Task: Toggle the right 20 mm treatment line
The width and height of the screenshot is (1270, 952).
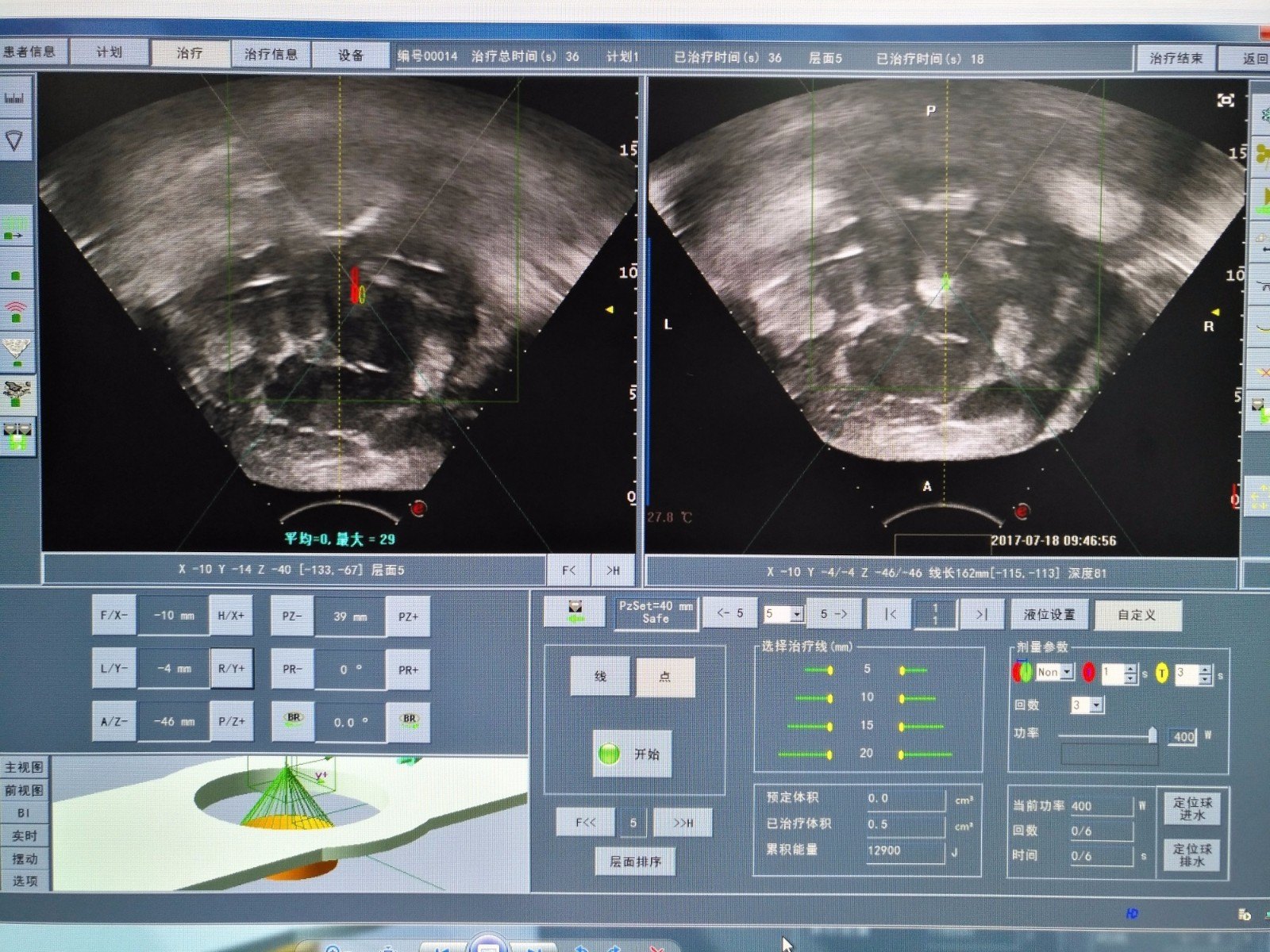Action: click(x=926, y=754)
